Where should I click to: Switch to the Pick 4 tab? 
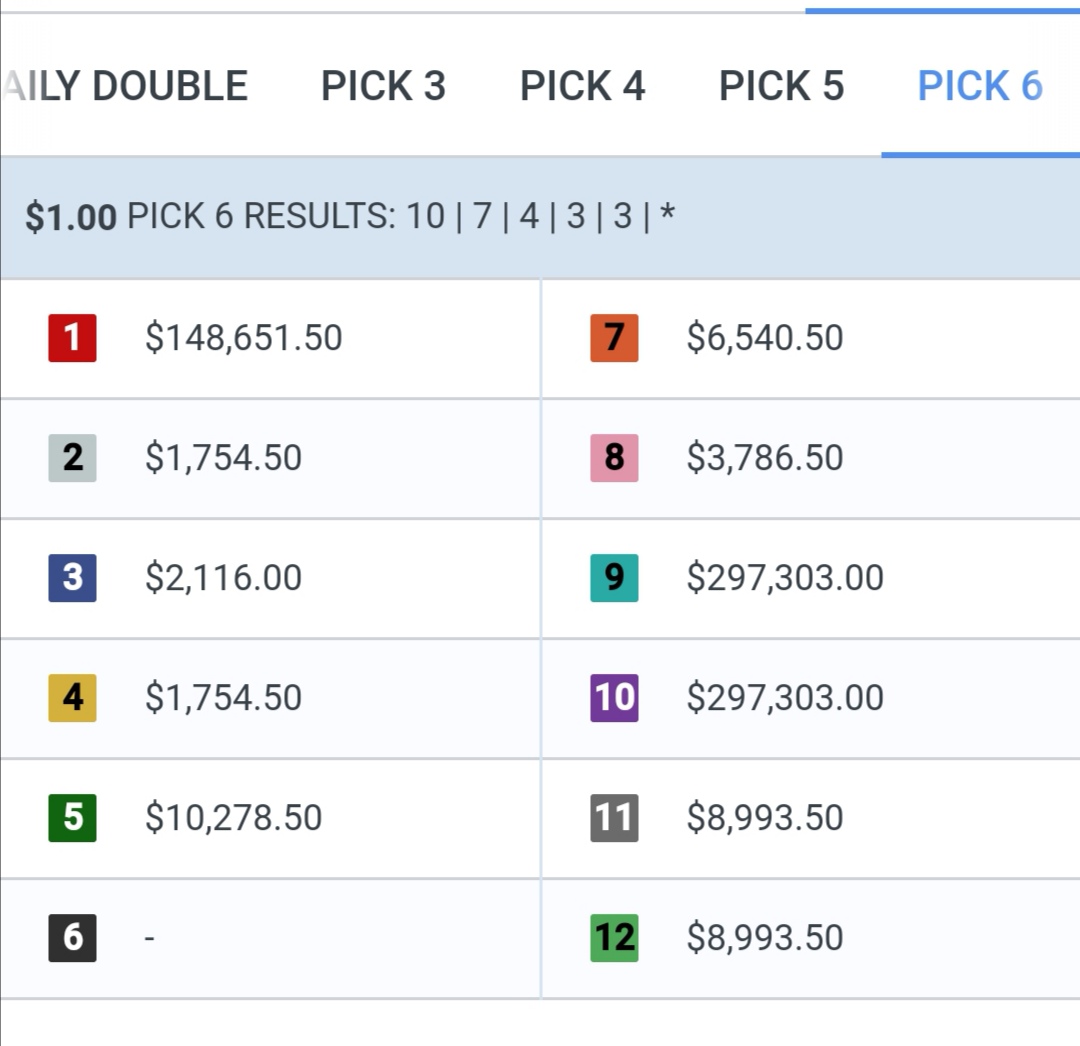tap(583, 86)
